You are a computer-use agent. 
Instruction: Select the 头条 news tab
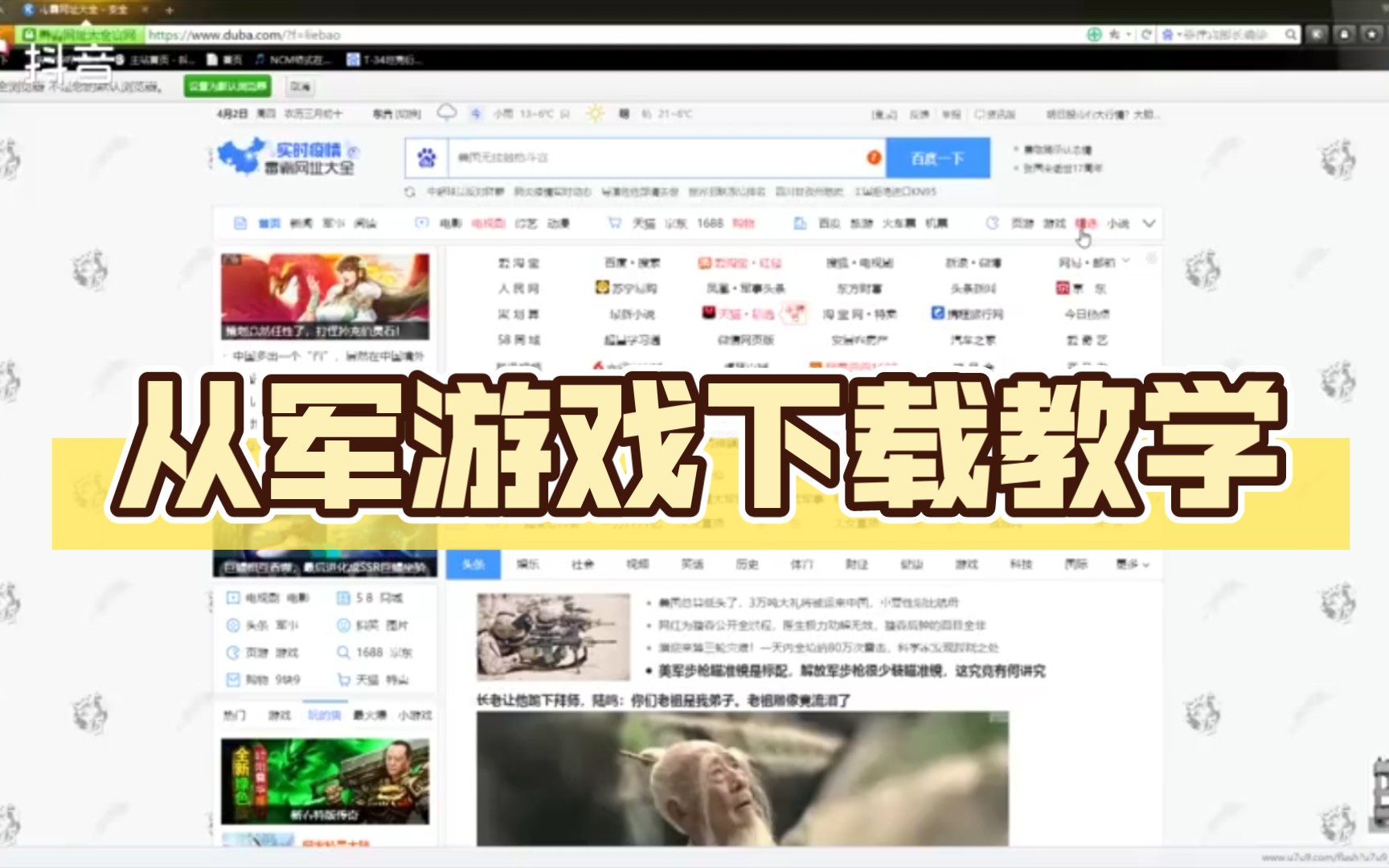coord(473,564)
